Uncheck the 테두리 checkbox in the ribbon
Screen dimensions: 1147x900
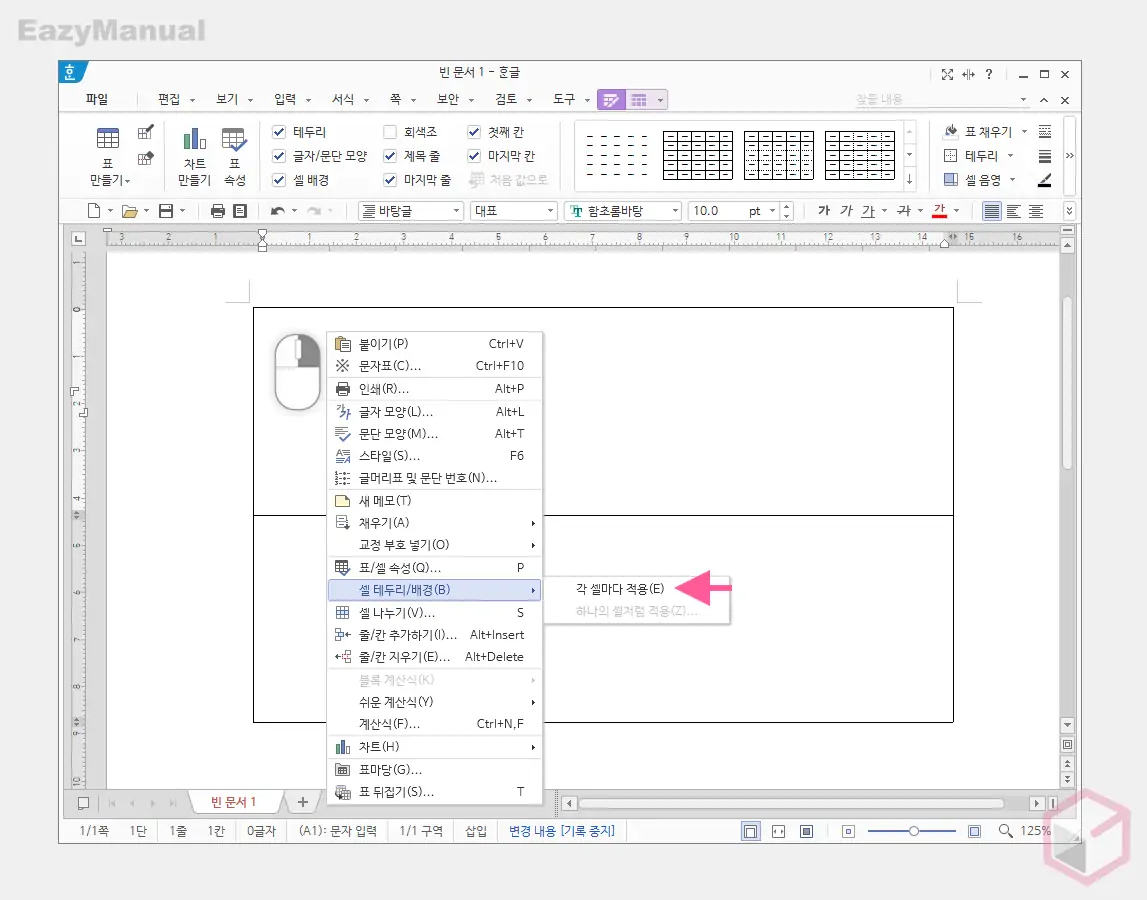pos(278,131)
